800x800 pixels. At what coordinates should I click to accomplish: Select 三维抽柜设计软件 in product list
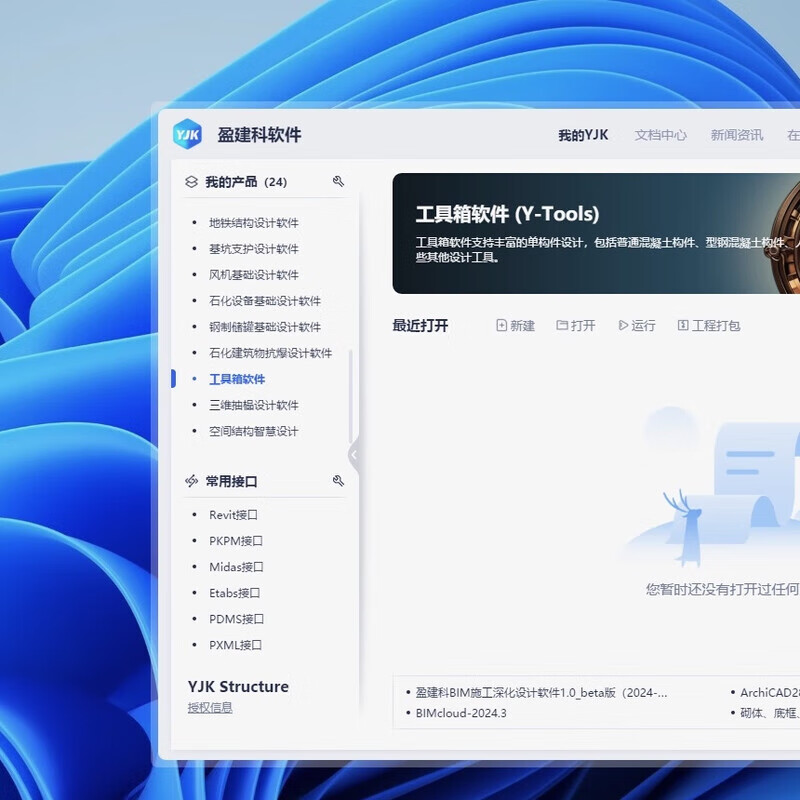click(253, 405)
